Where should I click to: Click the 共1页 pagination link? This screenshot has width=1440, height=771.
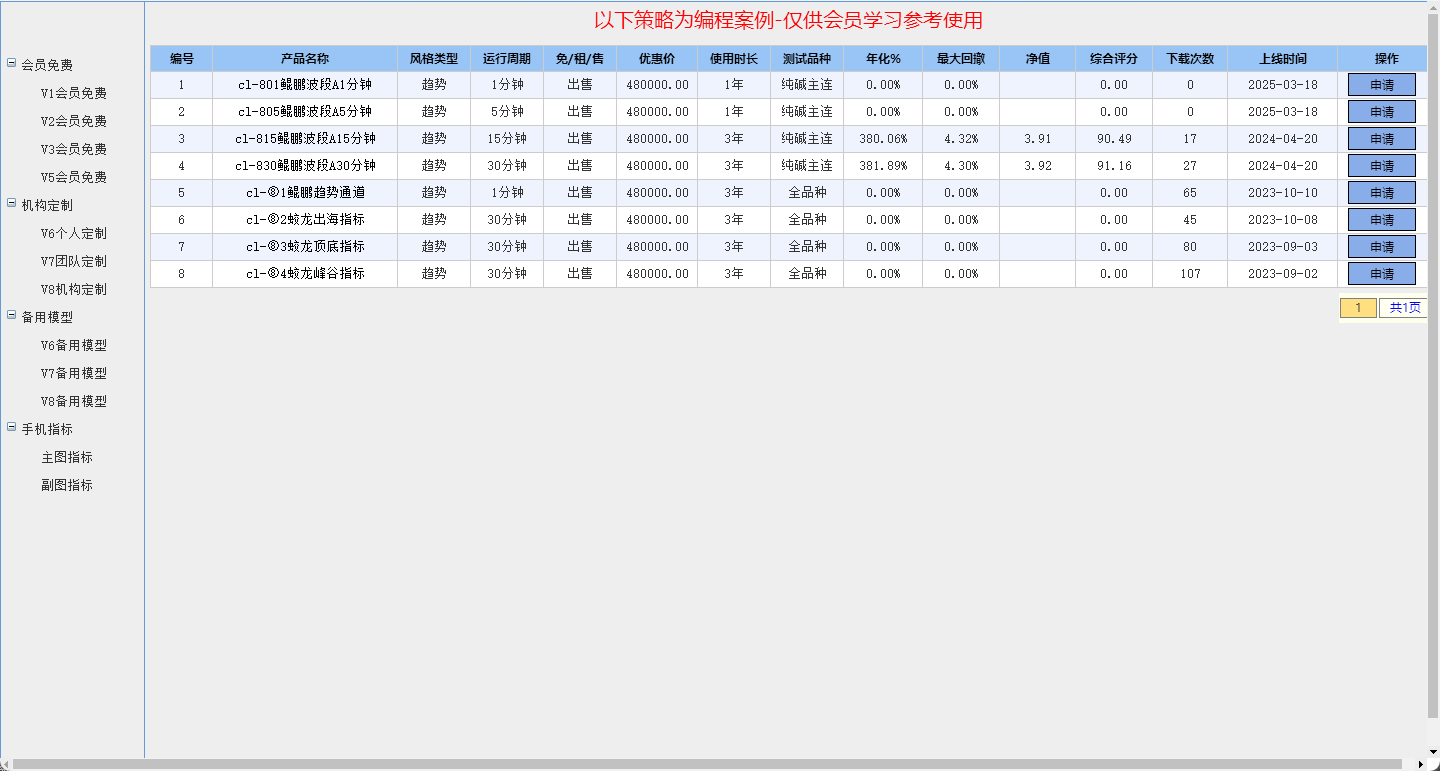click(1404, 308)
